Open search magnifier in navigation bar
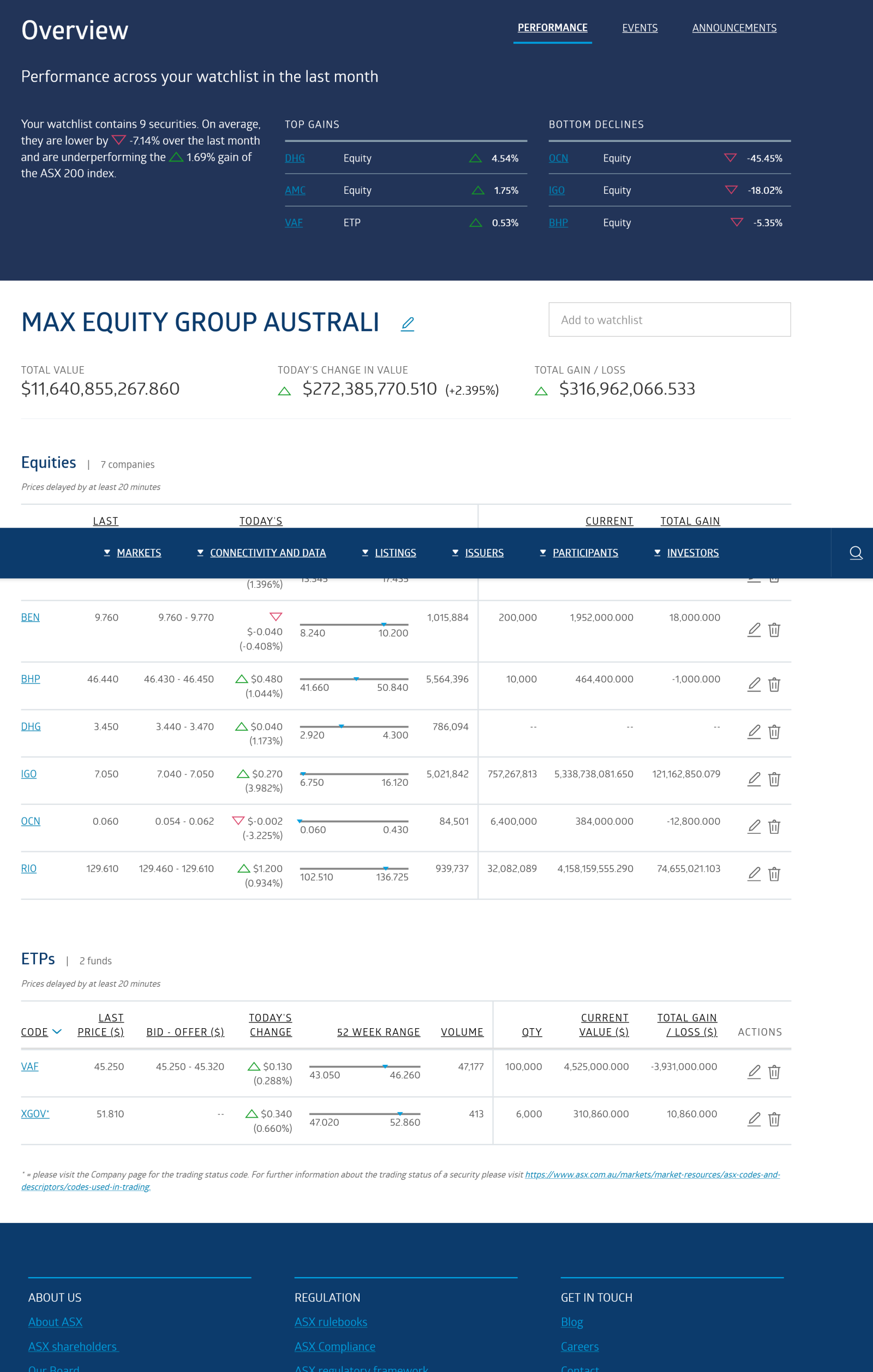The image size is (873, 1372). (856, 553)
